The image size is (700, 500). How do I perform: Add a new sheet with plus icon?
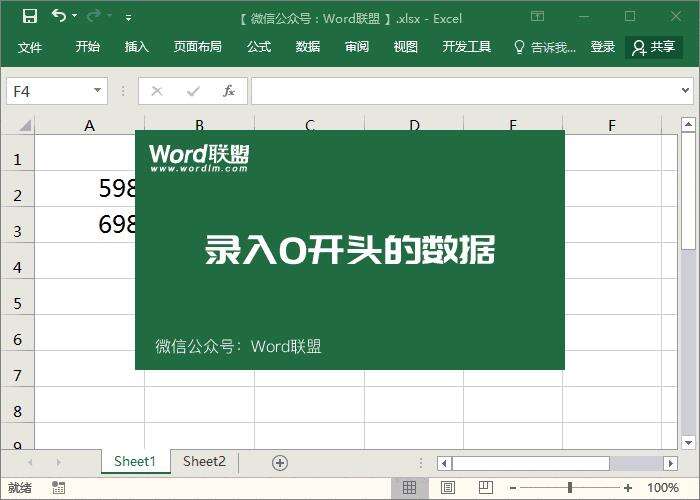coord(280,463)
